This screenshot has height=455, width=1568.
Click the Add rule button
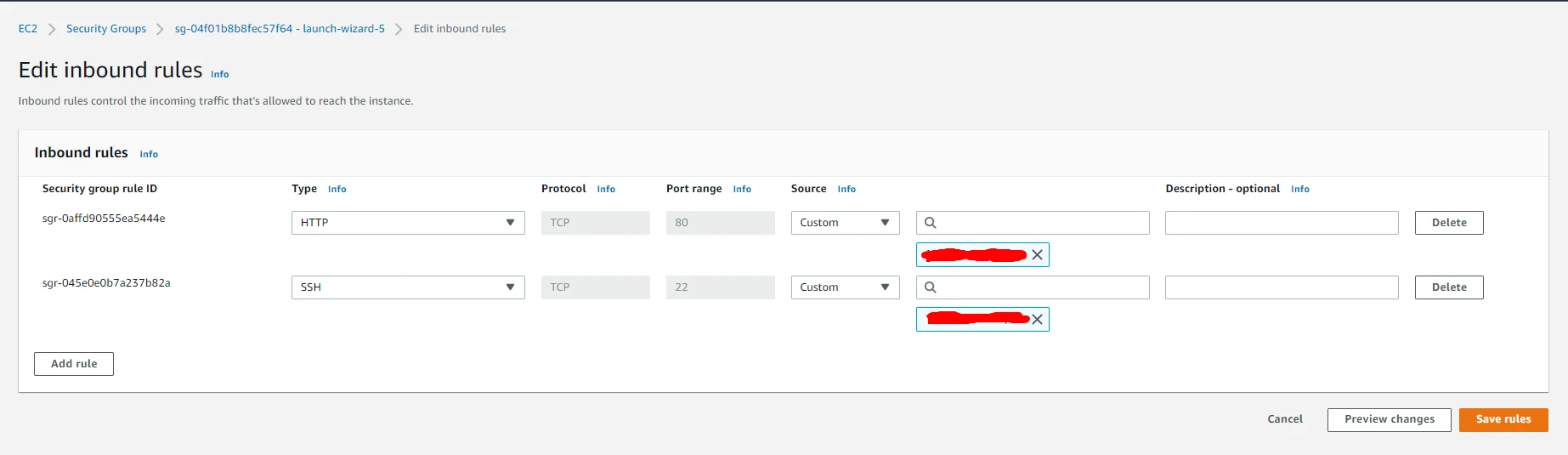point(74,364)
